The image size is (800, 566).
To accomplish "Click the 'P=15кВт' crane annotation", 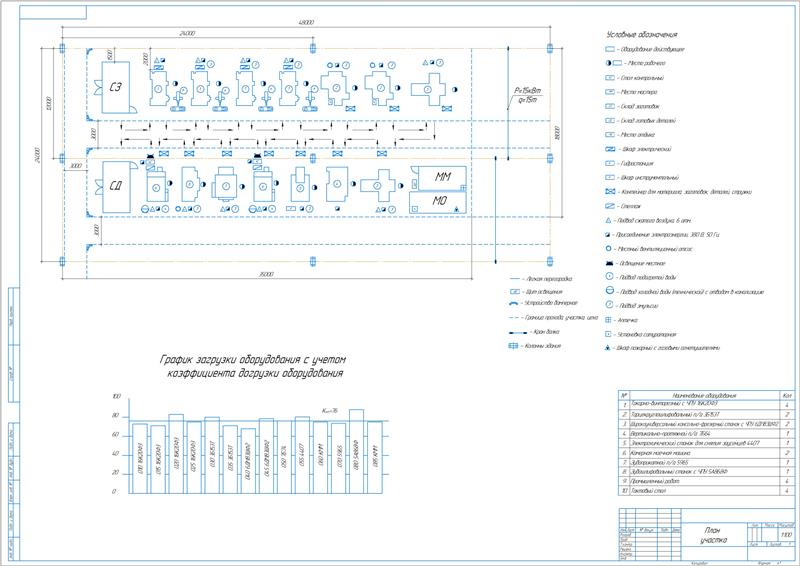I will 528,90.
